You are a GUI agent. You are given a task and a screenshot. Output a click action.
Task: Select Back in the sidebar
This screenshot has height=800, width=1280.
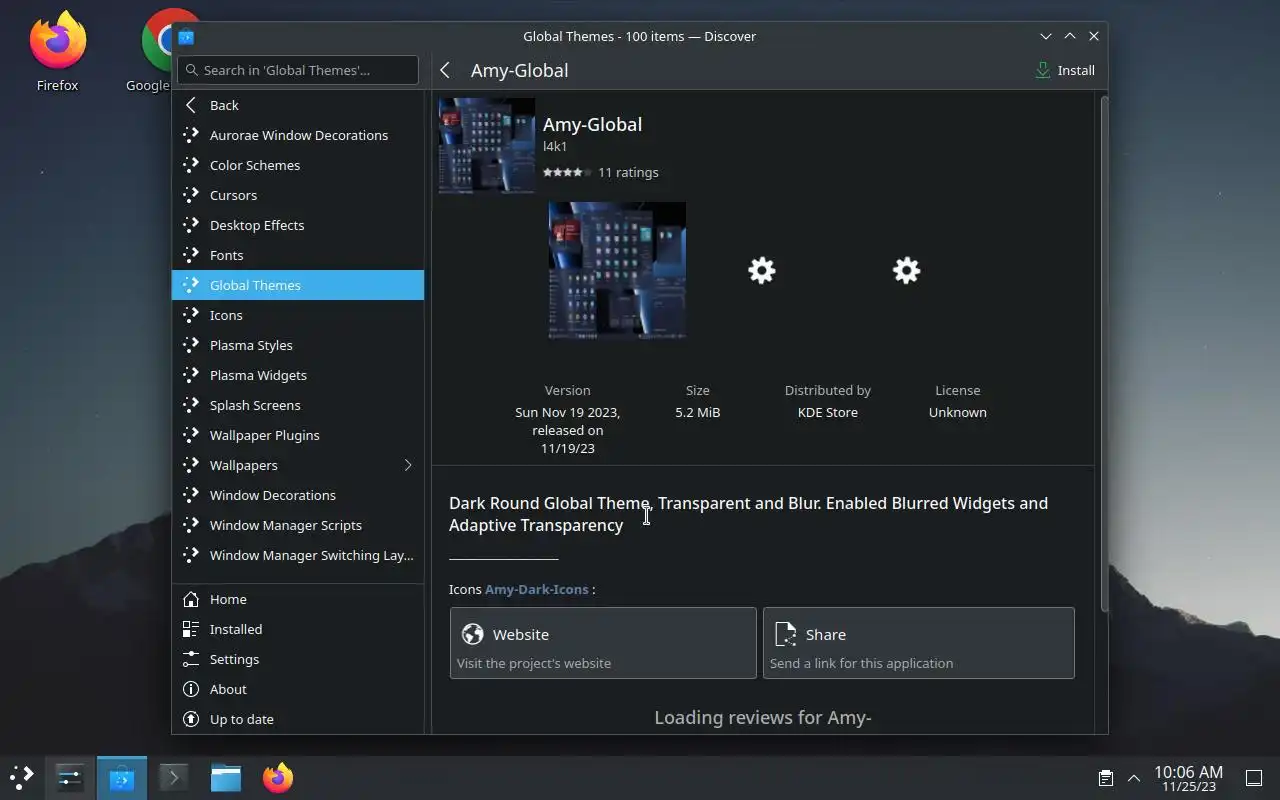pyautogui.click(x=298, y=105)
